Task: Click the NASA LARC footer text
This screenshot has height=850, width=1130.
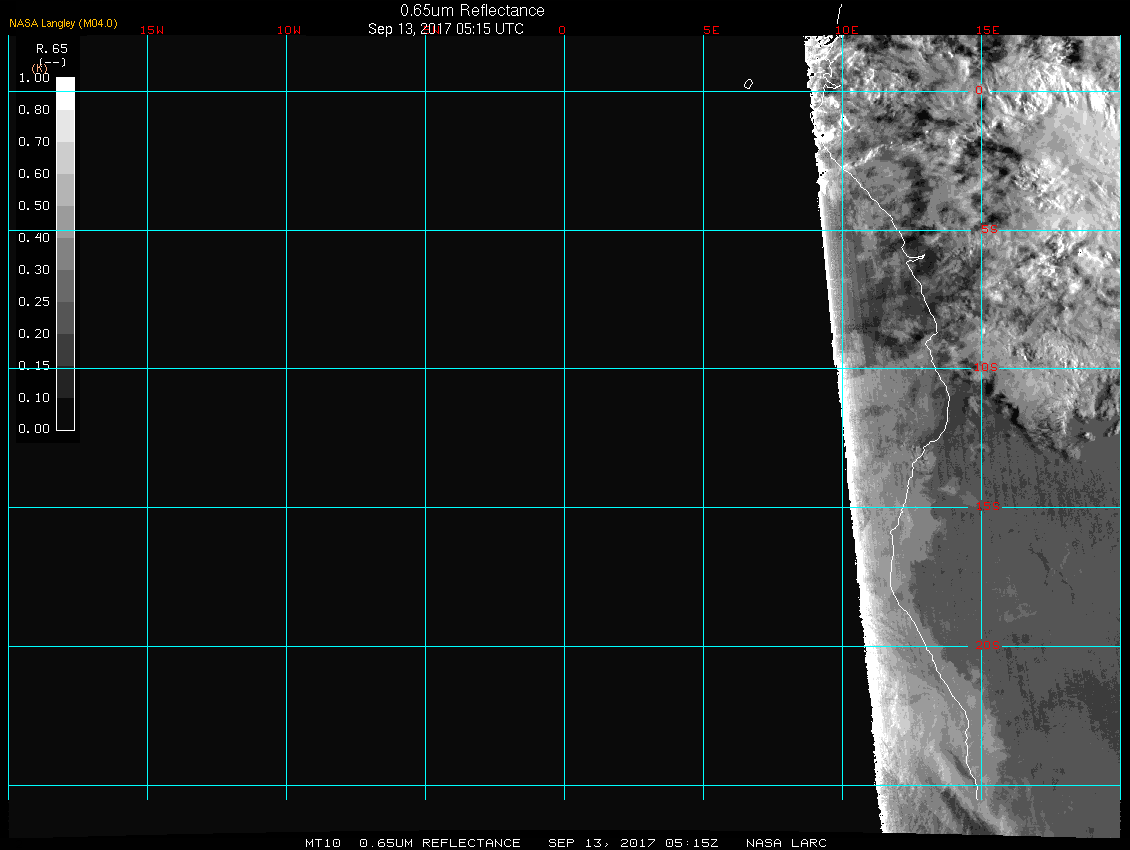Action: tap(786, 843)
